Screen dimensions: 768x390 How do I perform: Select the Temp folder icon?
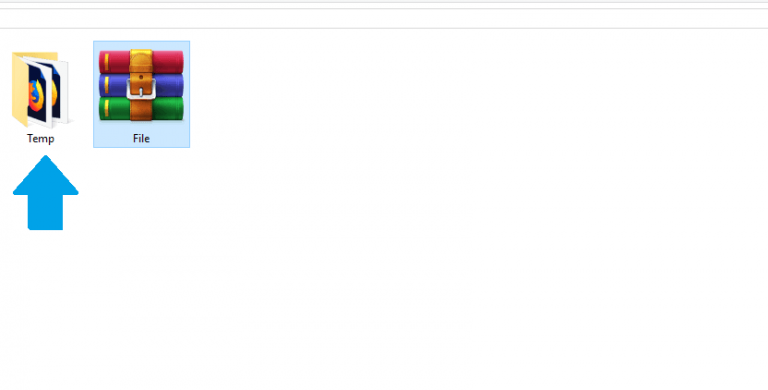point(40,90)
